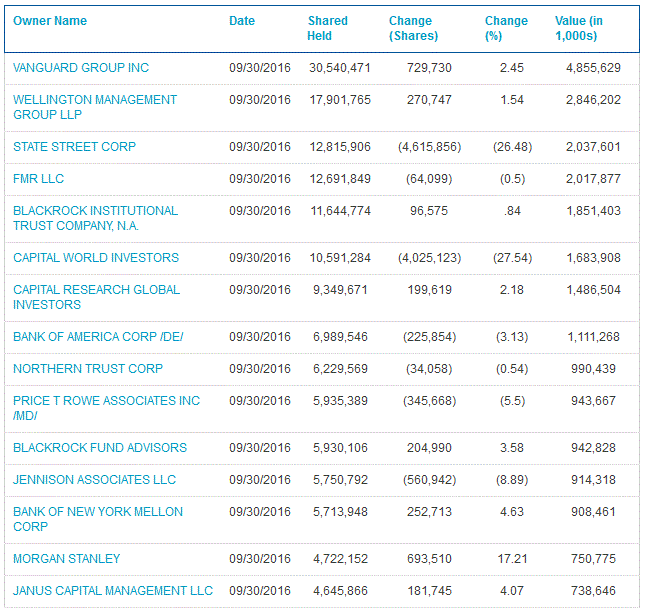Select Janus value 738,646

coord(593,591)
